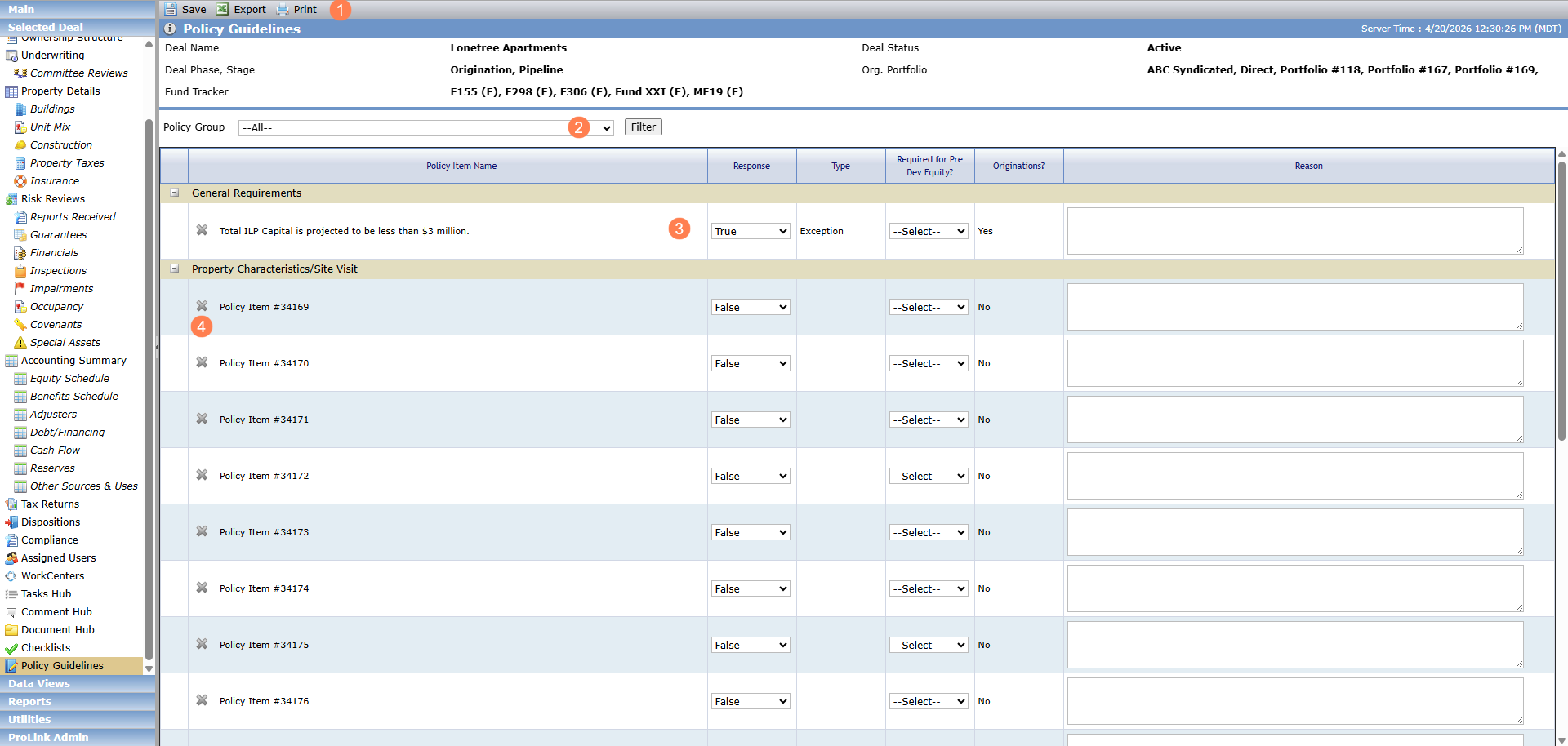Click the Filter button

click(644, 127)
